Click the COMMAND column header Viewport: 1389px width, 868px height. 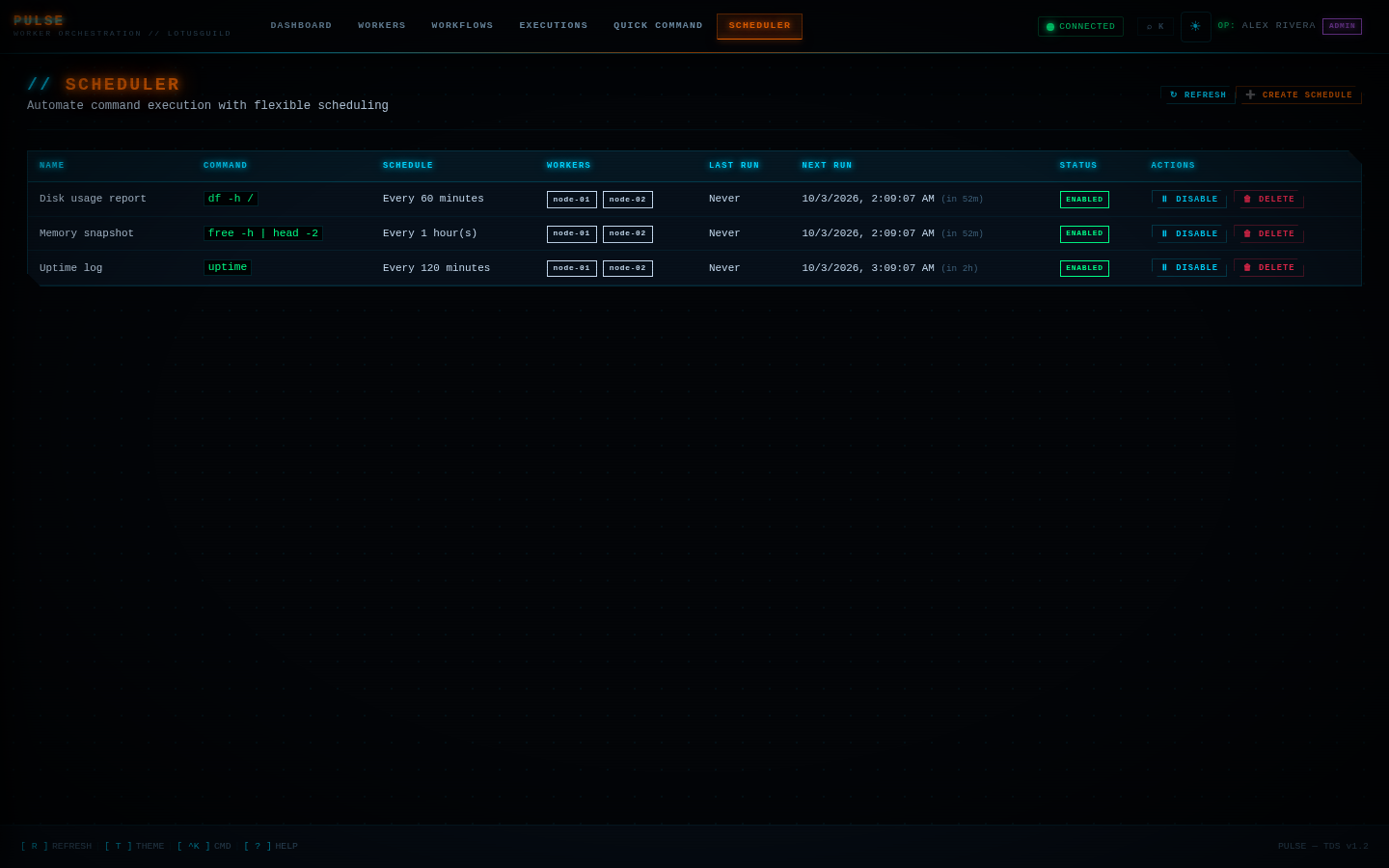(226, 166)
